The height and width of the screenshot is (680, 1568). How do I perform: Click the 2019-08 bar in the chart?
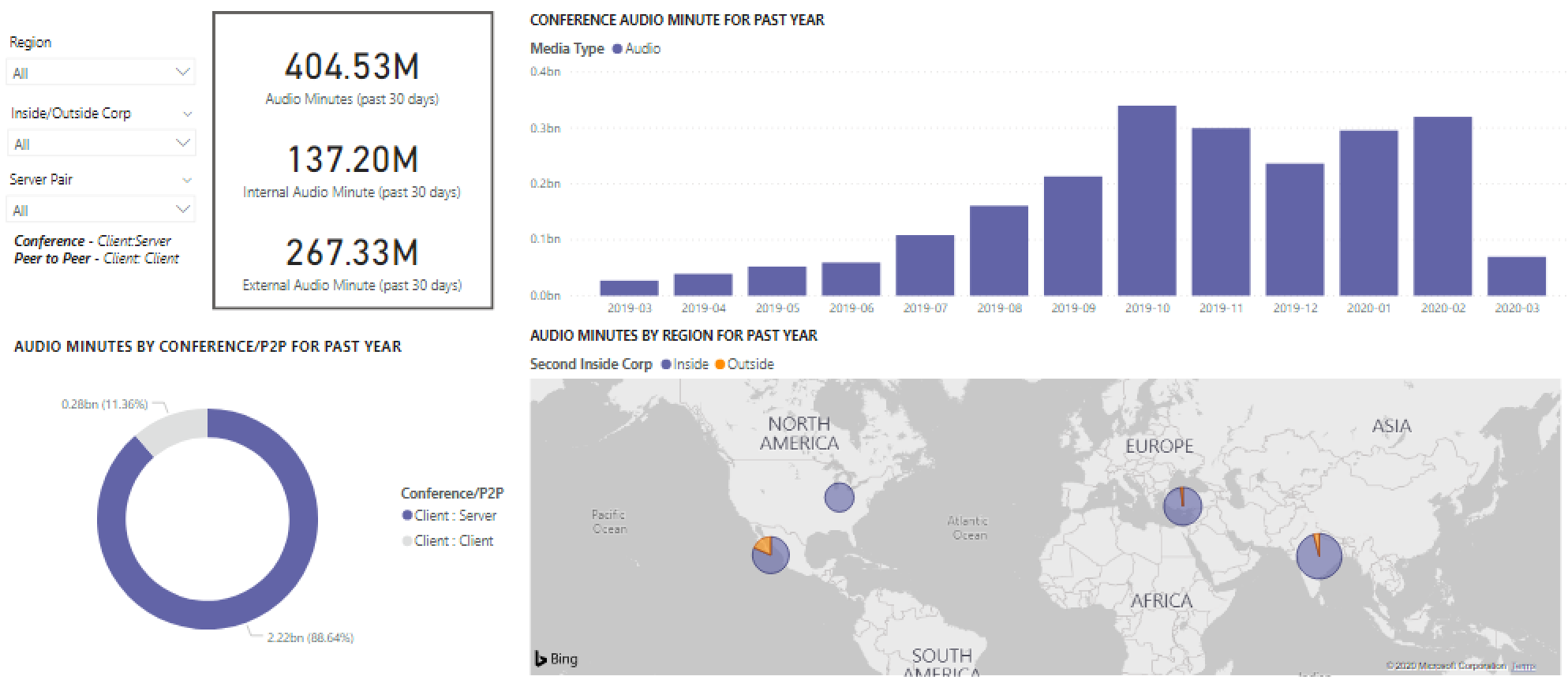(999, 251)
